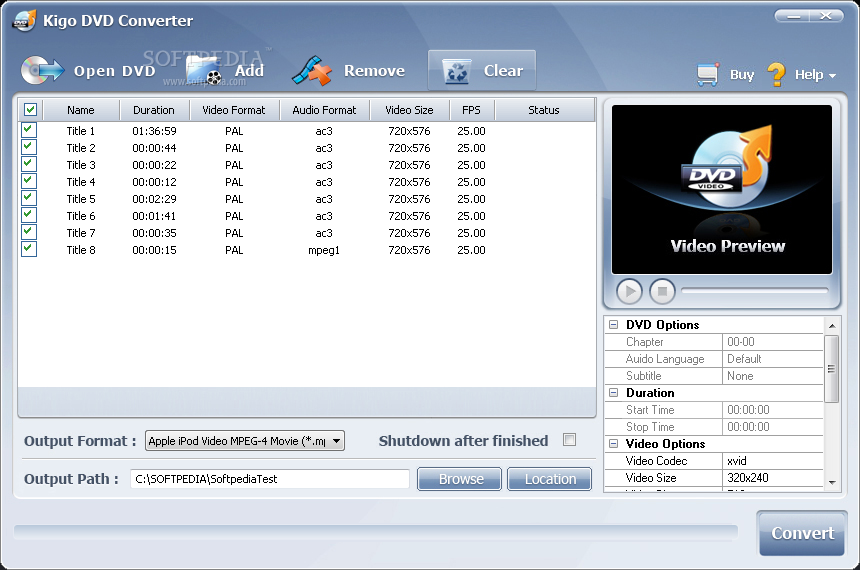Viewport: 860px width, 570px height.
Task: Click the Output Path text field
Action: click(x=269, y=479)
